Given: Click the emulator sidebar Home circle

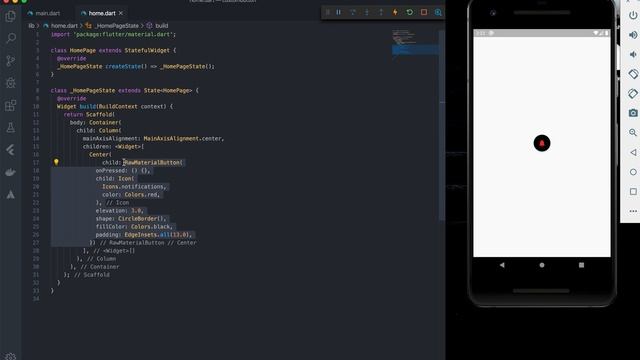Looking at the screenshot, I should tap(633, 172).
